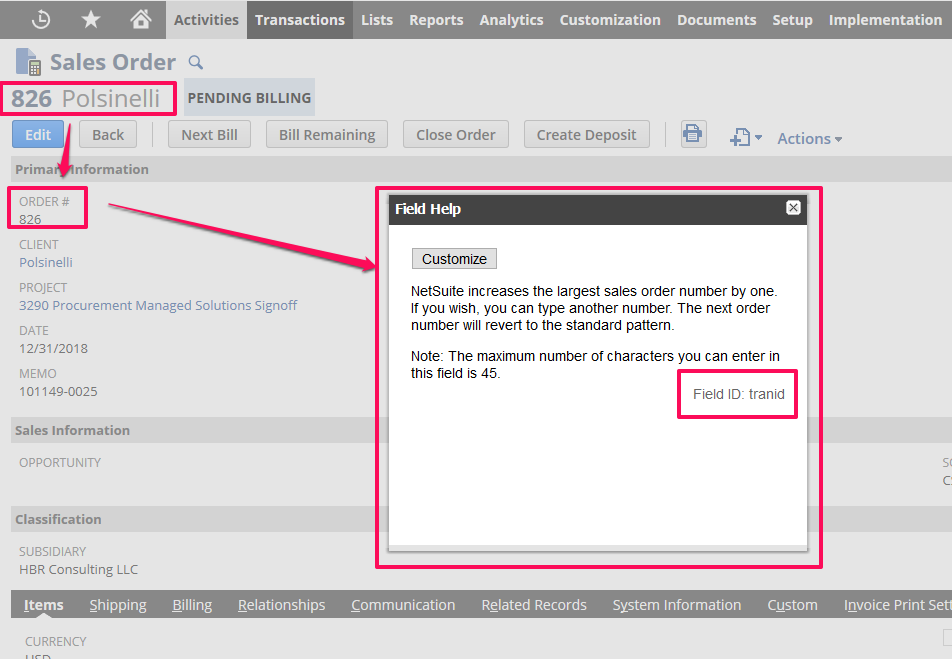952x659 pixels.
Task: Expand the Actions menu
Action: (809, 138)
